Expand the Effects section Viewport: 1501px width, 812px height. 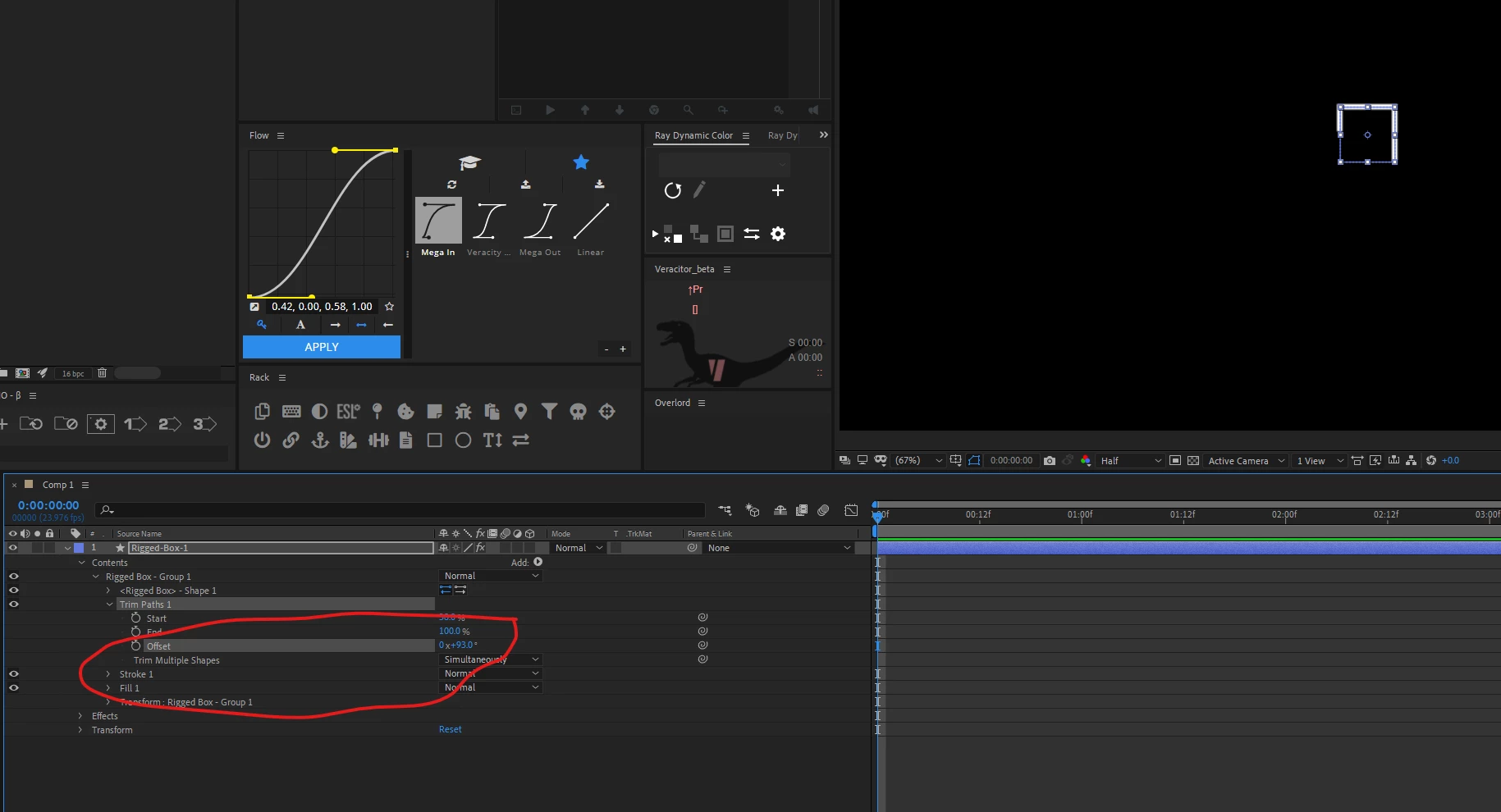click(80, 716)
